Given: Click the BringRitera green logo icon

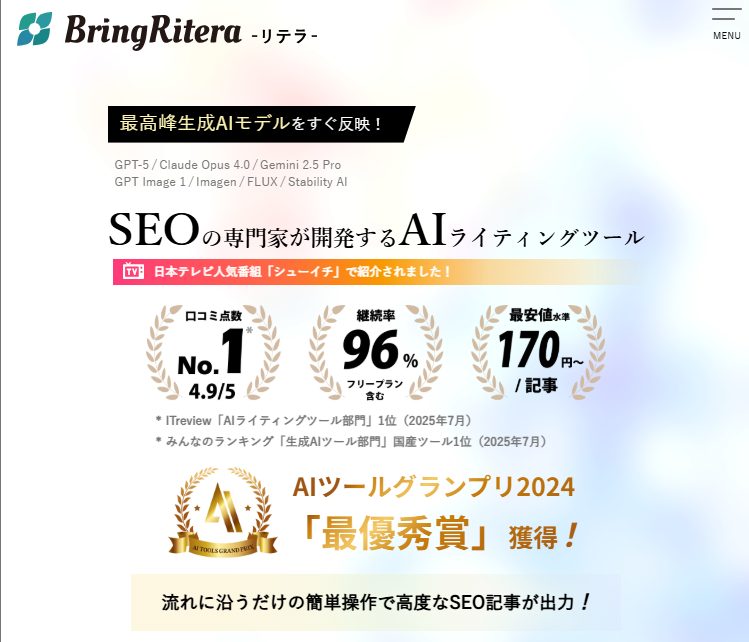Looking at the screenshot, I should tap(34, 29).
